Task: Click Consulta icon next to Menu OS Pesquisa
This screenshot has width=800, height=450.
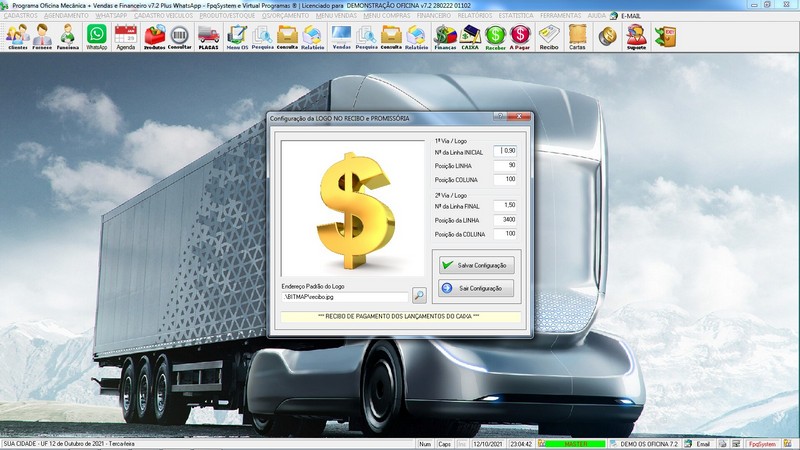Action: click(x=287, y=37)
